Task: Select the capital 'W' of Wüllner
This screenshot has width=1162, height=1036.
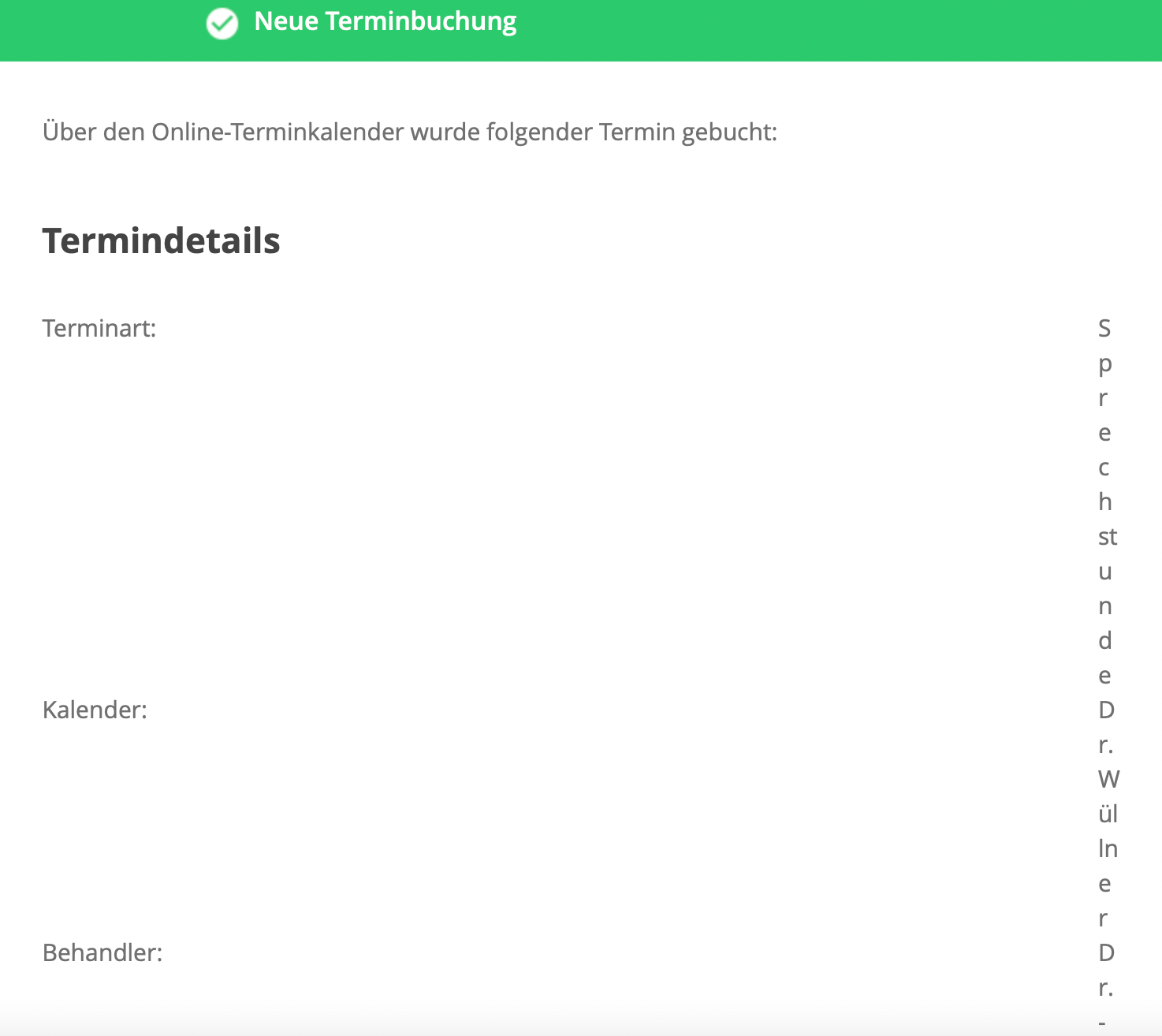Action: [1108, 779]
